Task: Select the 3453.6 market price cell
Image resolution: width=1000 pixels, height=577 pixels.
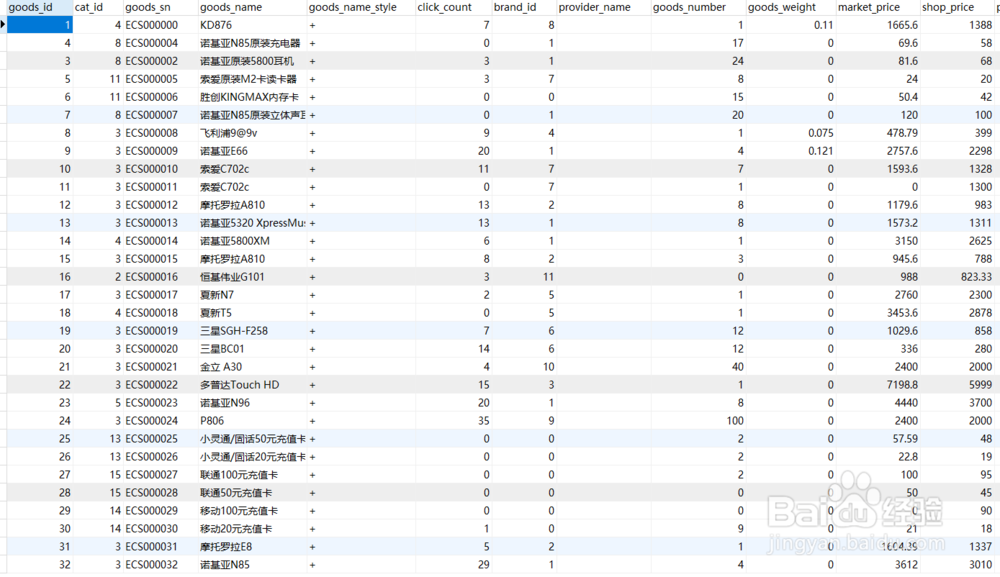Action: 878,313
